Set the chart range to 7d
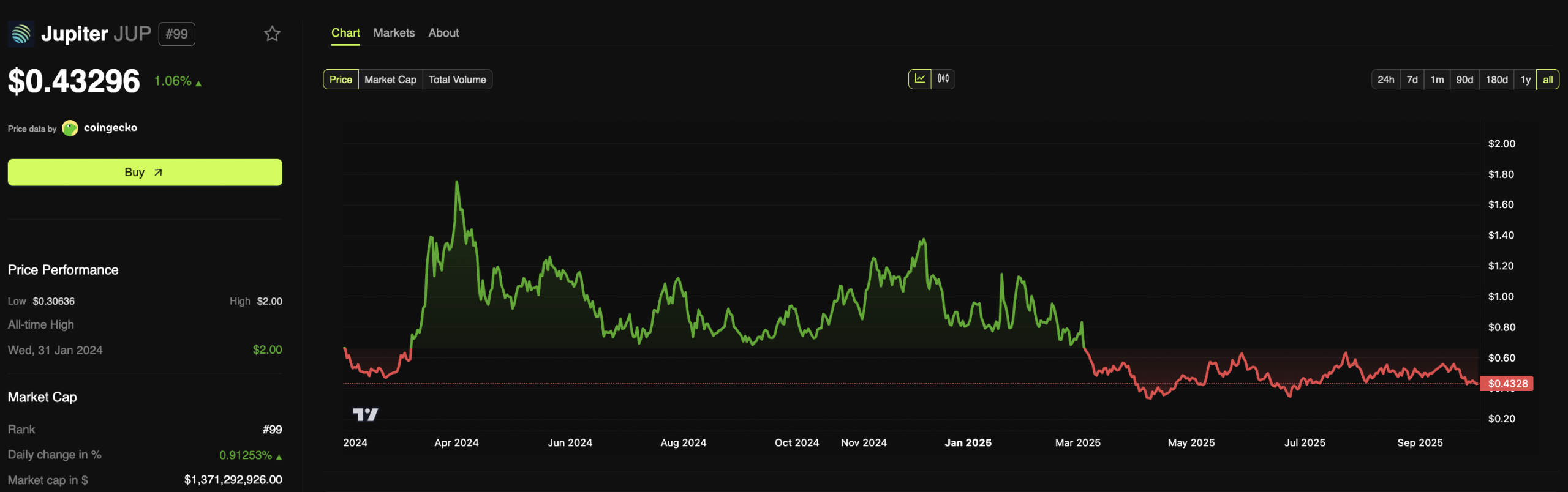The height and width of the screenshot is (492, 1568). (1412, 80)
